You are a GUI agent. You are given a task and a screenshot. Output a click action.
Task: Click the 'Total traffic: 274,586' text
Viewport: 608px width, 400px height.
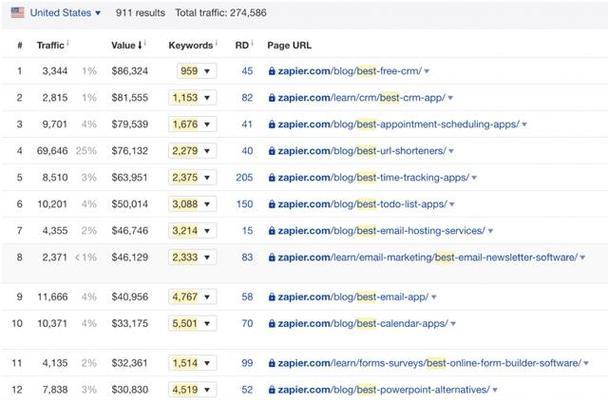(x=221, y=13)
